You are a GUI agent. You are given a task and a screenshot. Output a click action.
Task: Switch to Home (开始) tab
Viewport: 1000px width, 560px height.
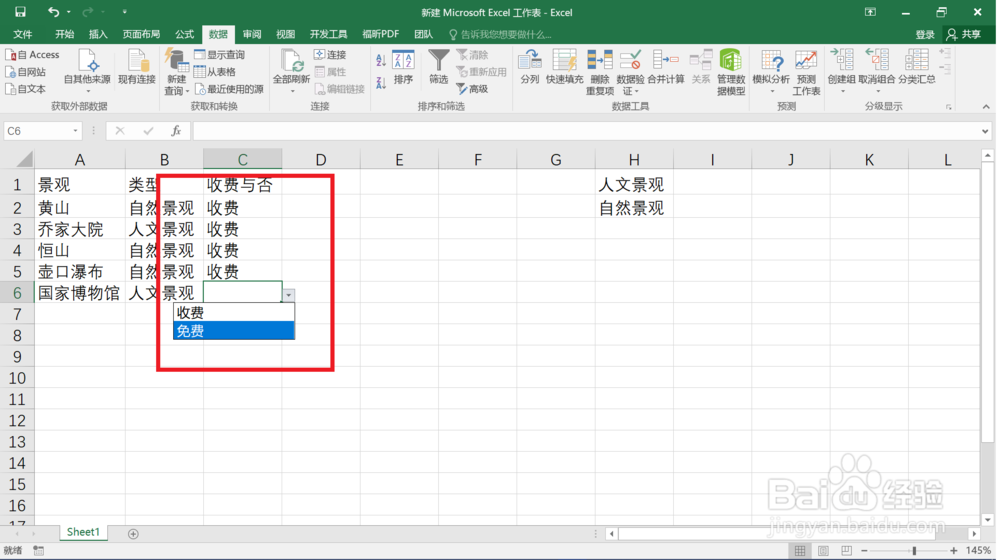point(64,34)
